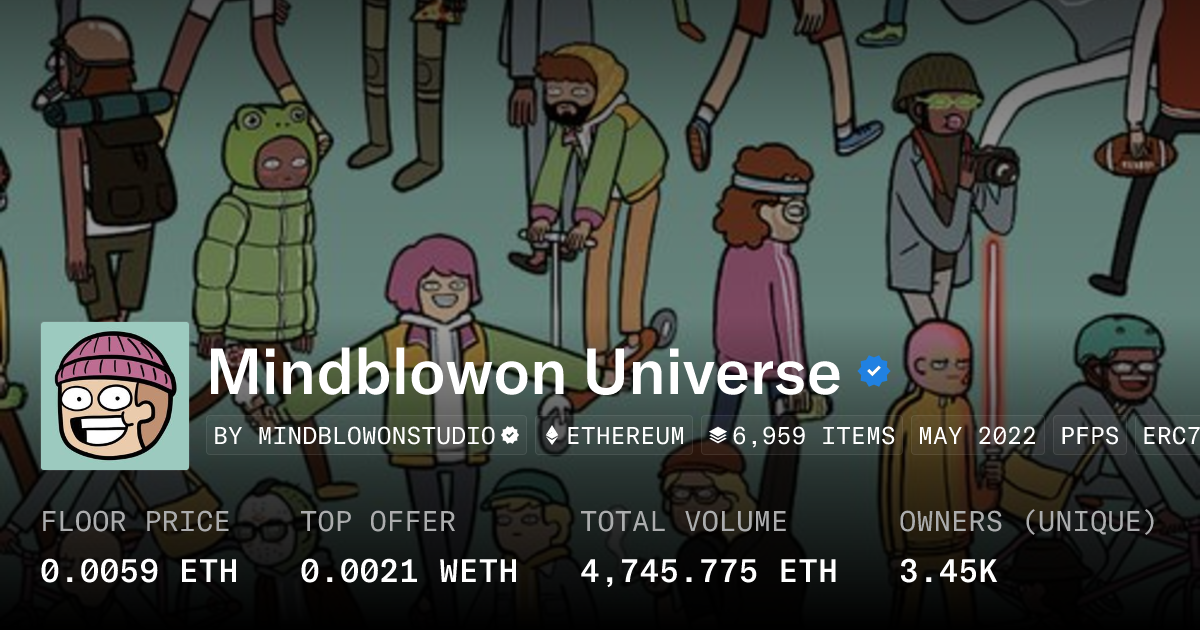This screenshot has height=630, width=1200.
Task: Click the blue verified badge beside title
Action: pos(874,372)
